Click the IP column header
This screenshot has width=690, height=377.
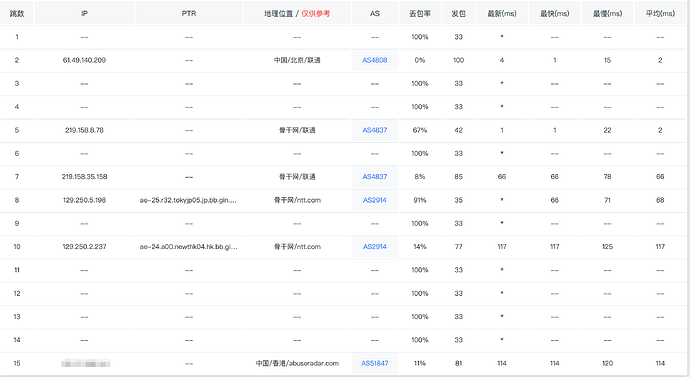pos(84,14)
